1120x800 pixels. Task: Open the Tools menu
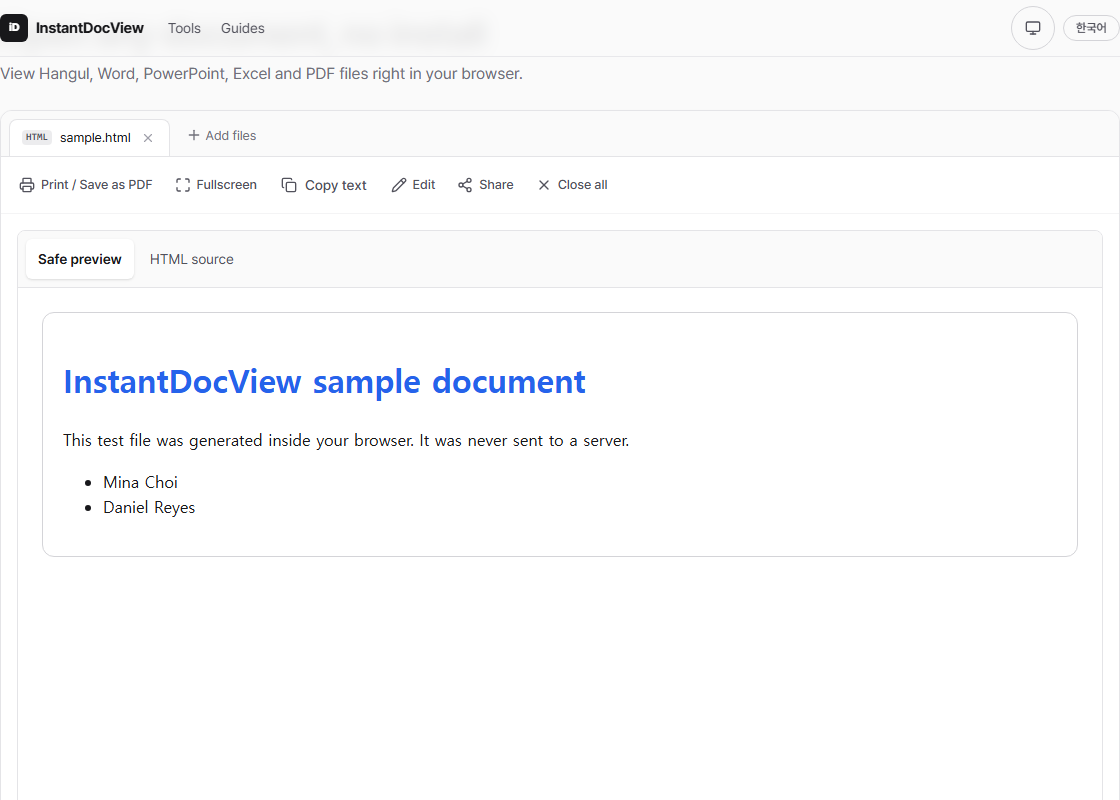184,28
